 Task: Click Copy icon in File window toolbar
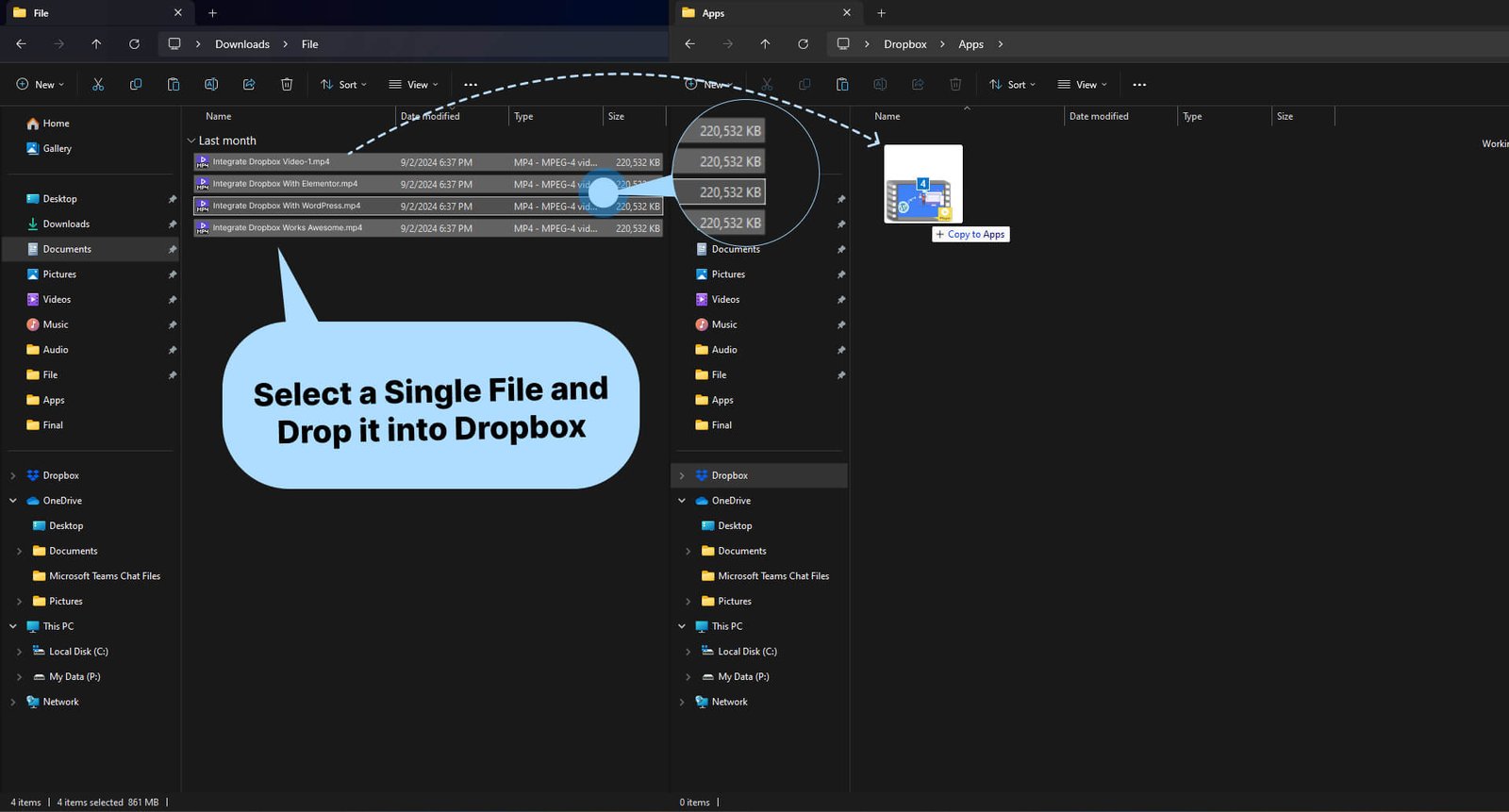136,84
